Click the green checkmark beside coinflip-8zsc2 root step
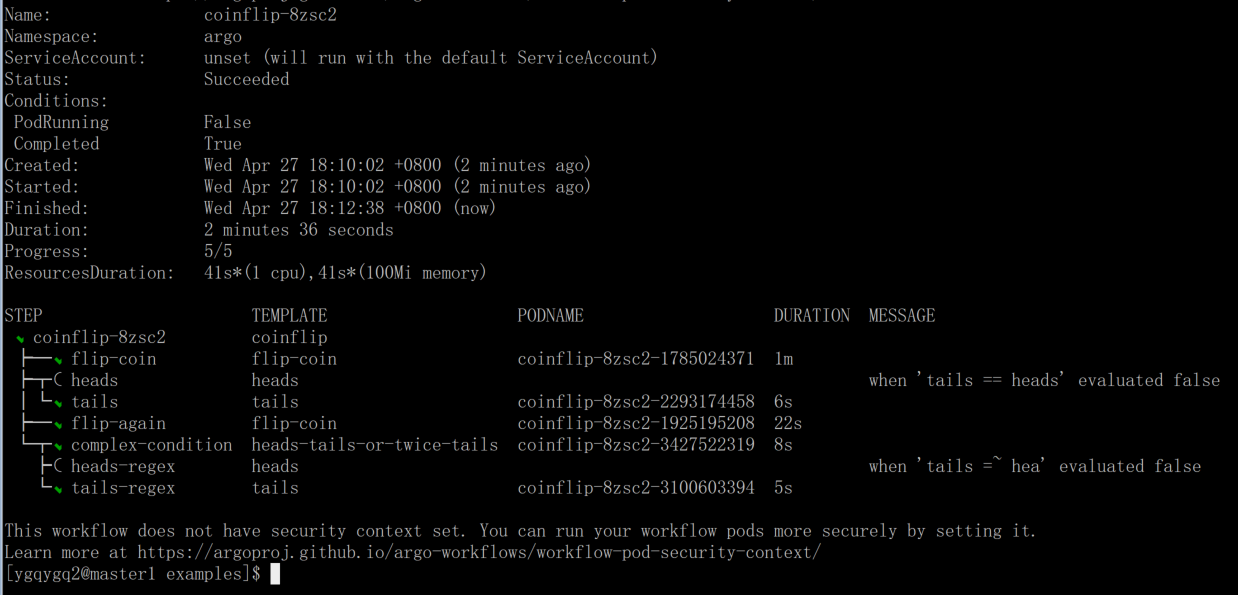Screen dimensions: 1238x595 click(21, 340)
